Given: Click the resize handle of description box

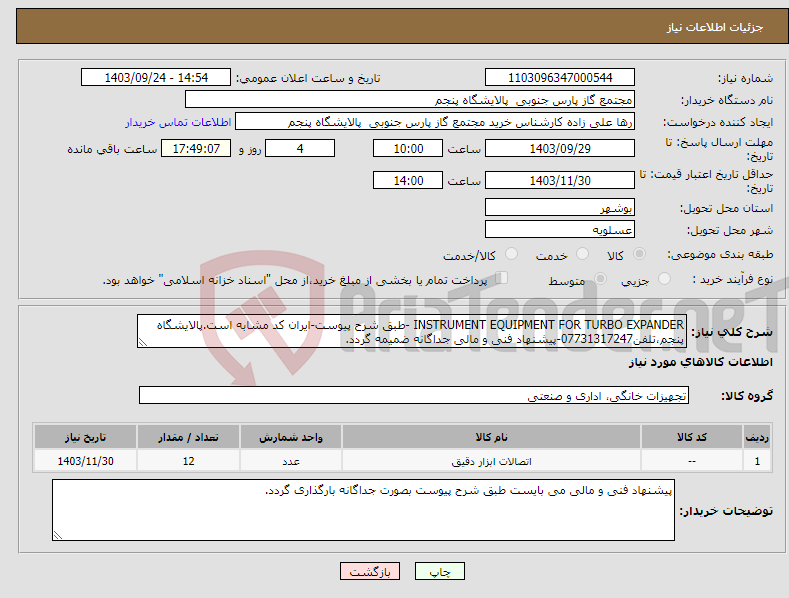Looking at the screenshot, I should tap(143, 343).
